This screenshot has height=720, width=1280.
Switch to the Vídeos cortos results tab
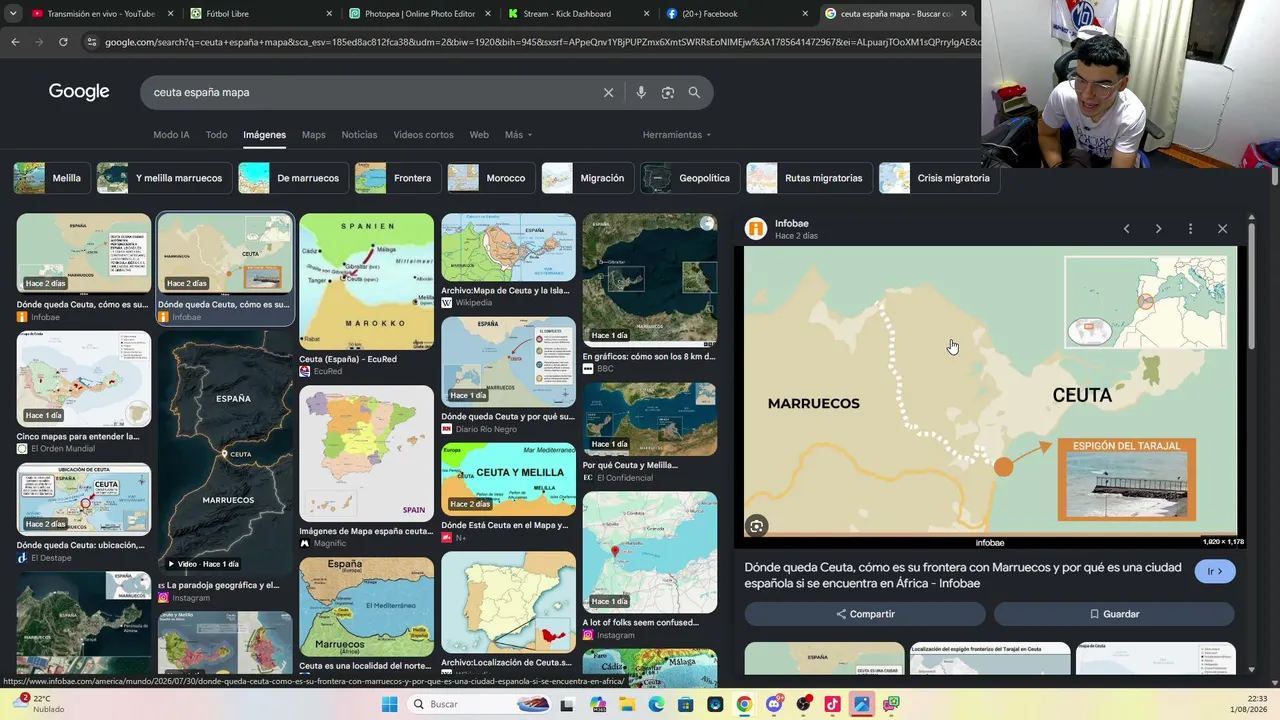tap(423, 135)
